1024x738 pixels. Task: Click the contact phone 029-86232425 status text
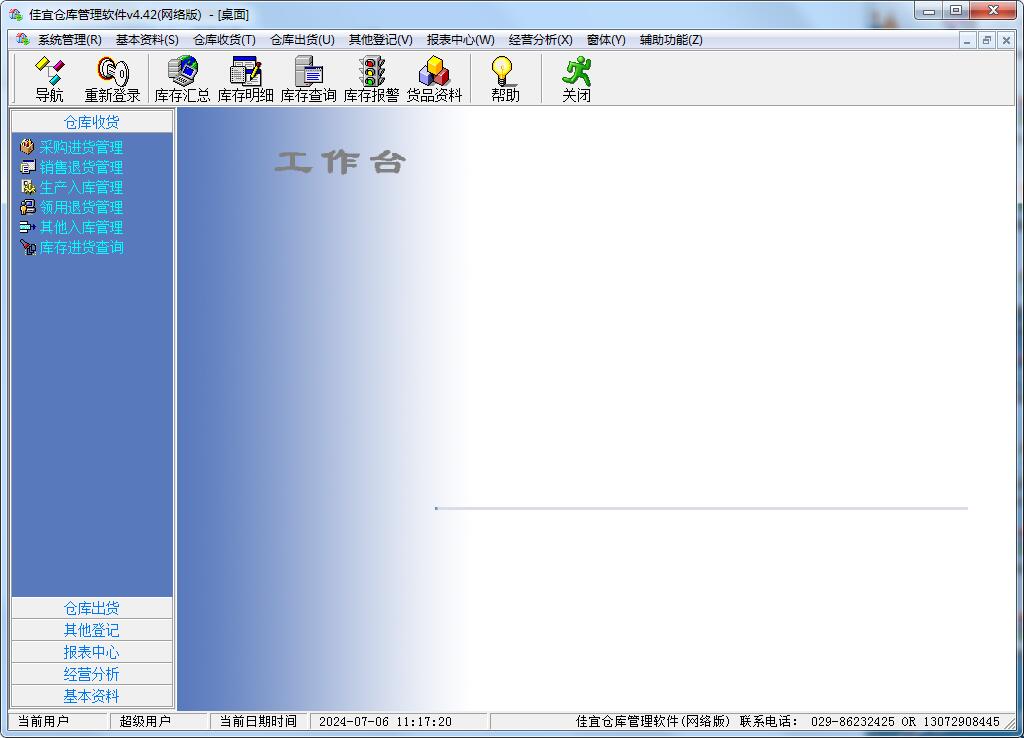tap(852, 722)
